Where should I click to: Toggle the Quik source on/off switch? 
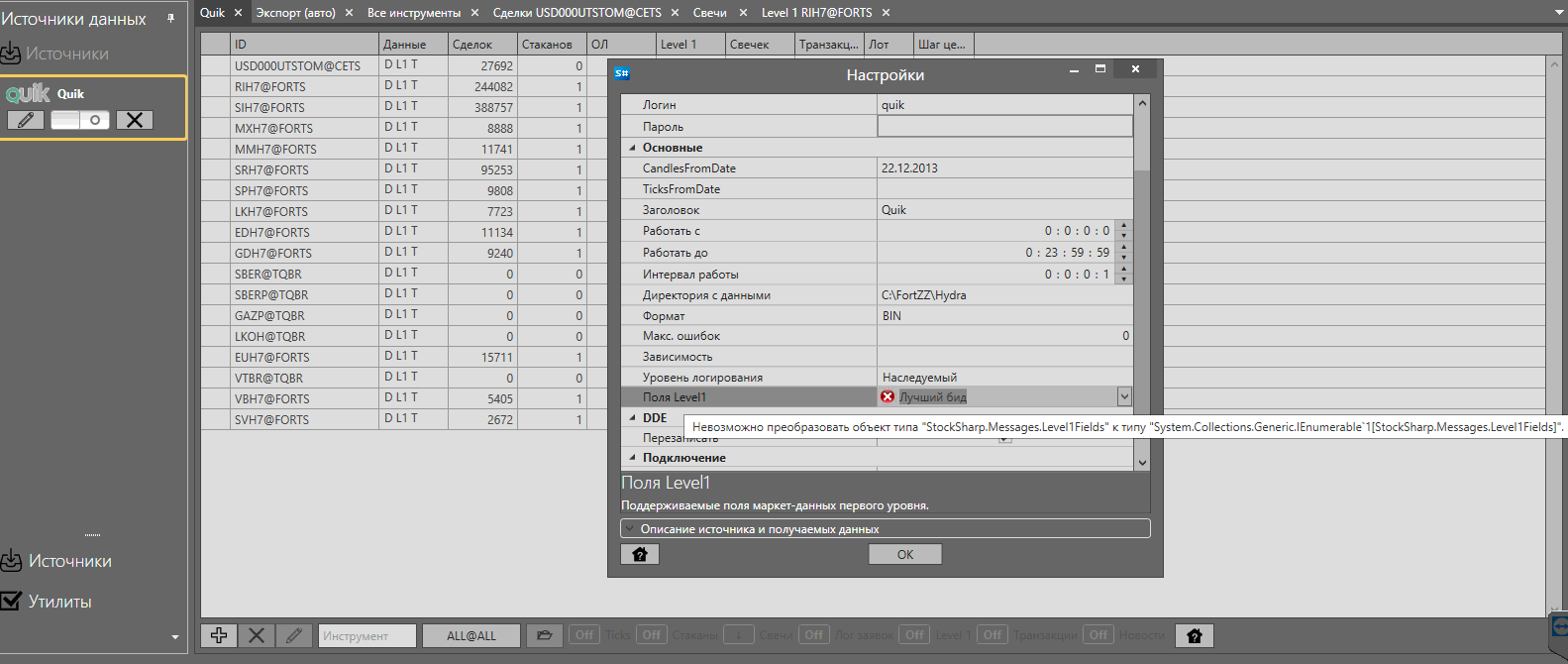pyautogui.click(x=80, y=120)
